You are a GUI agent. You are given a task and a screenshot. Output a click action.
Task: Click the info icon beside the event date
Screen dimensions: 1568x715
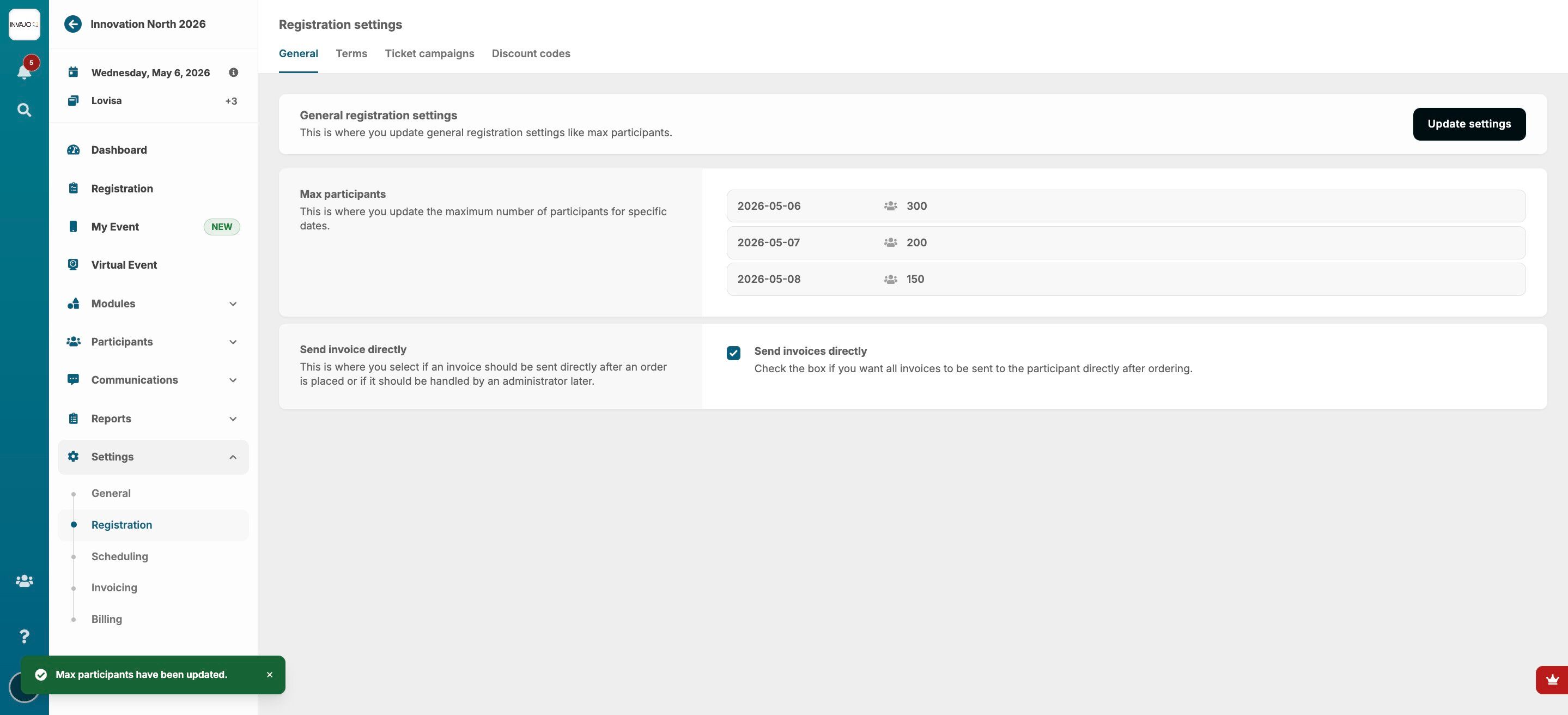tap(233, 72)
